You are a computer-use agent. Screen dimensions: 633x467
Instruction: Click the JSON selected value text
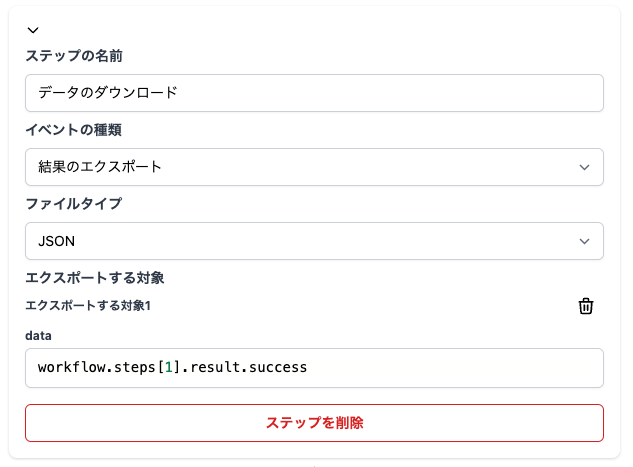coord(57,241)
